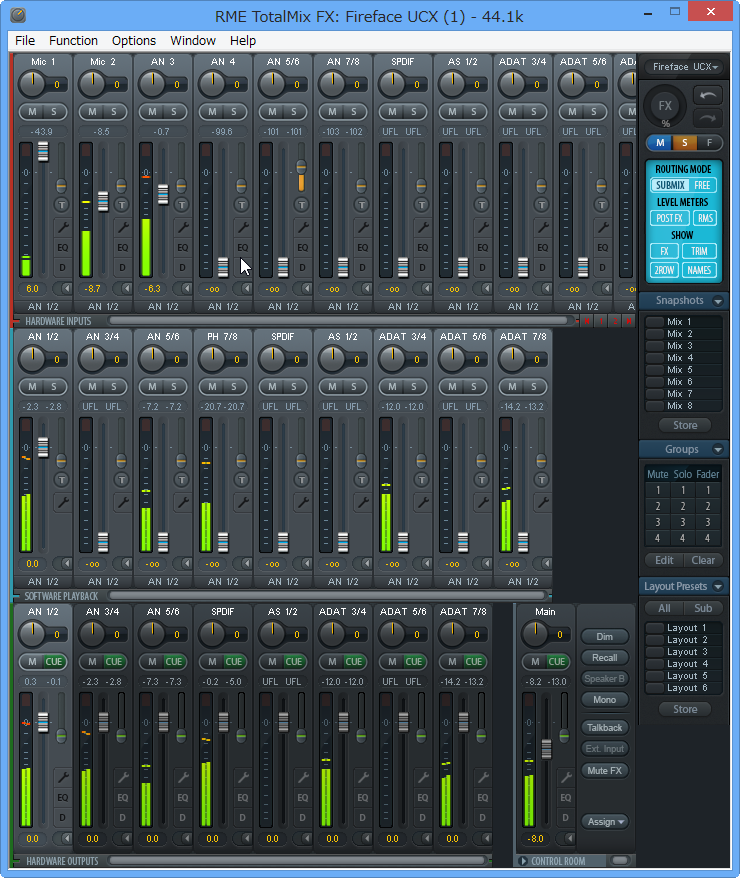Viewport: 740px width, 878px height.
Task: Click the Hardware Inputs horizontal scrollbar
Action: pyautogui.click(x=339, y=321)
